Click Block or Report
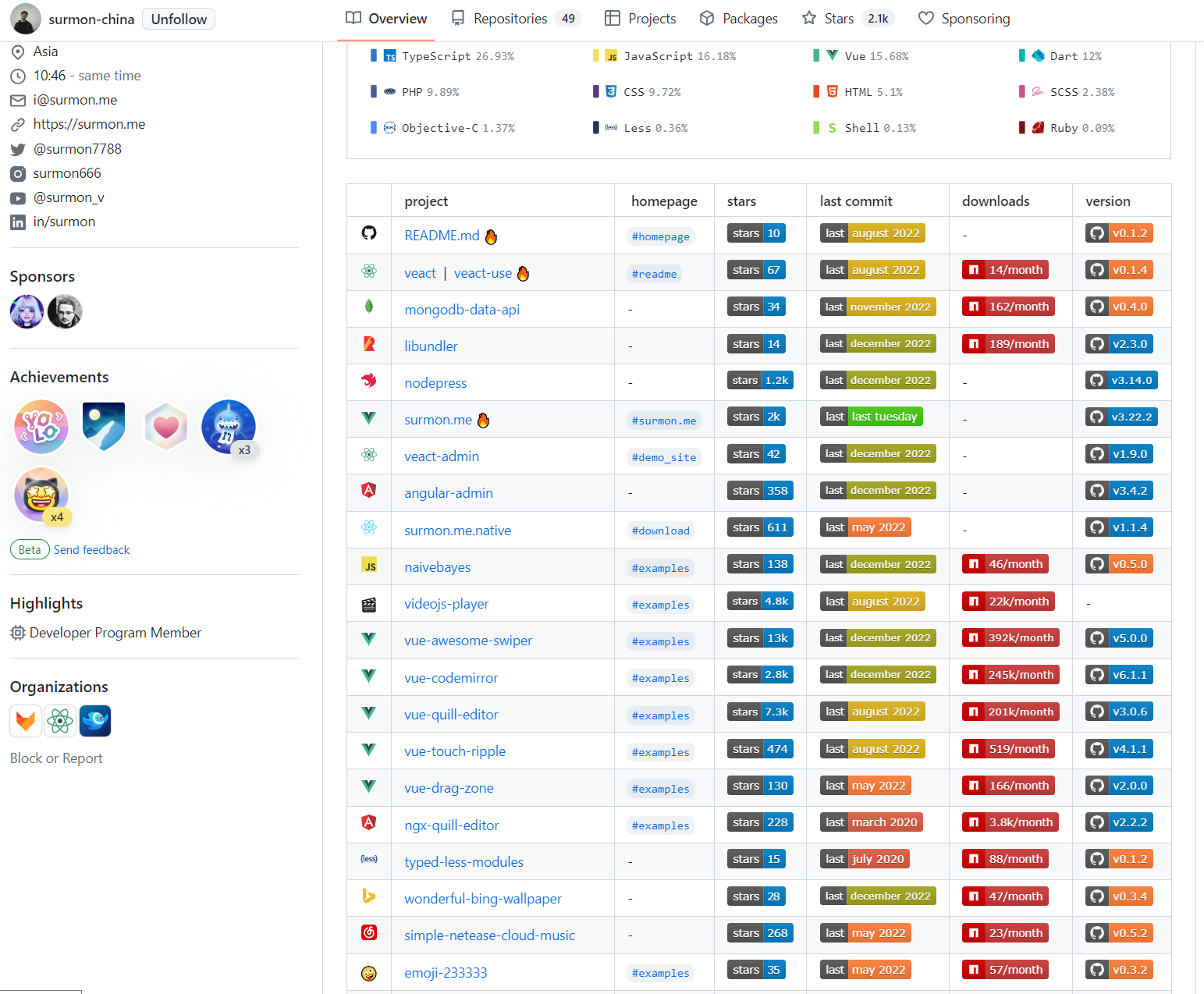The image size is (1204, 994). (x=56, y=758)
